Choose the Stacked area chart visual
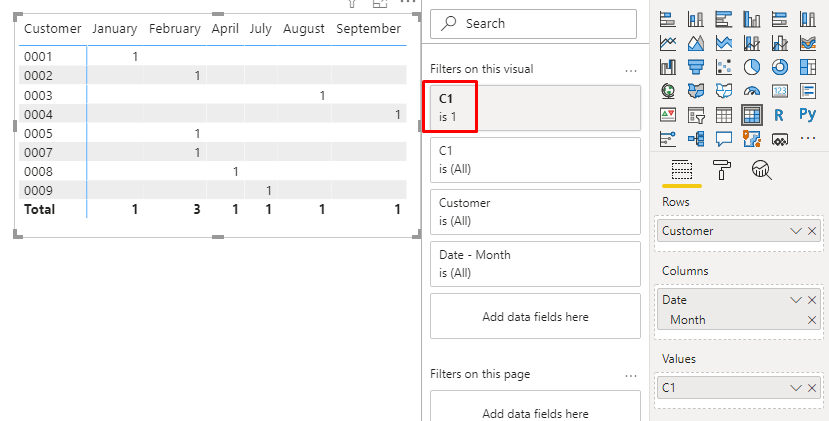Viewport: 829px width, 421px height. tap(724, 43)
